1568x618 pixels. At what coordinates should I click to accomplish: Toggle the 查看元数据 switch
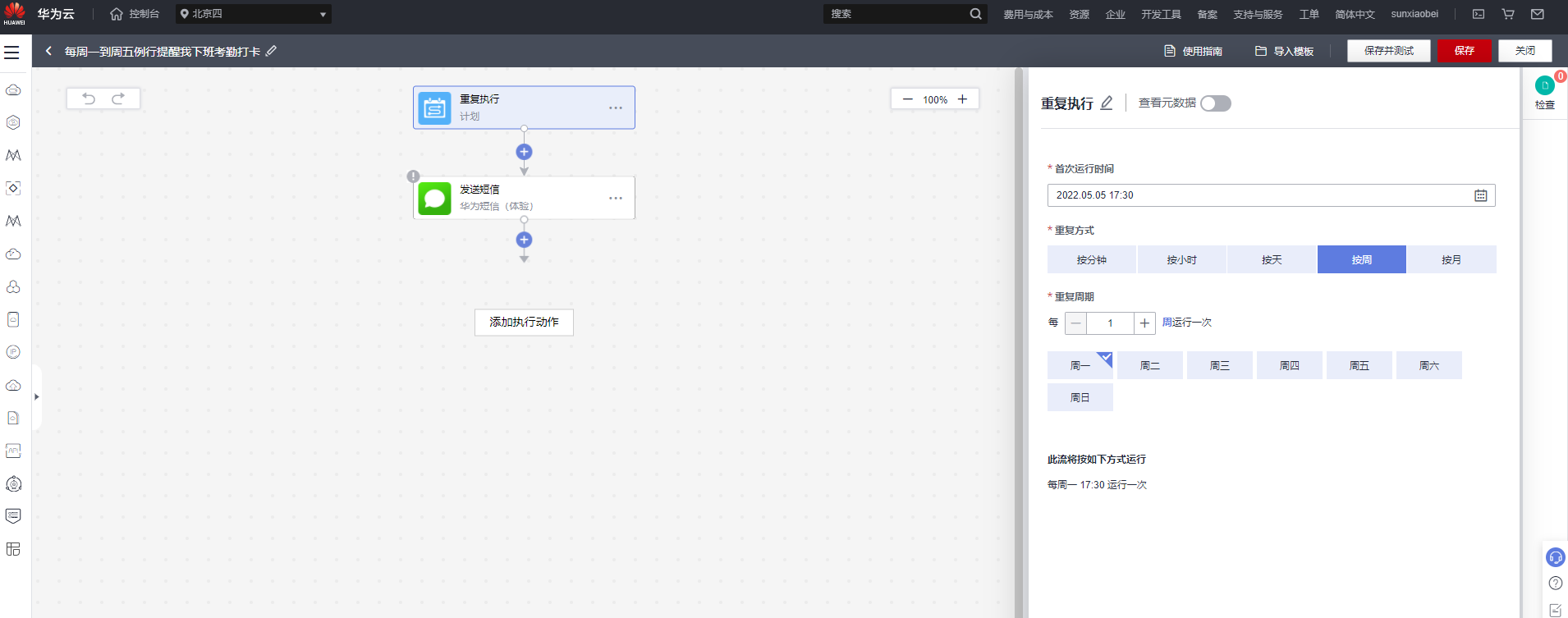coord(1216,103)
